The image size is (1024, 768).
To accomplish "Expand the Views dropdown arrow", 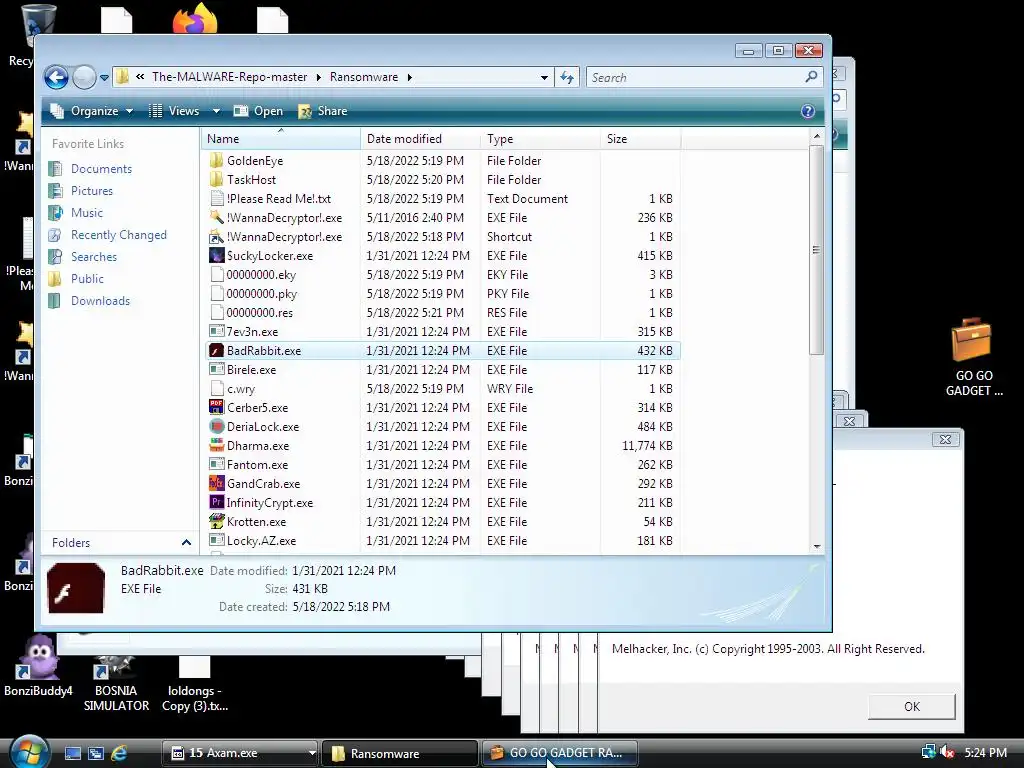I will [216, 111].
